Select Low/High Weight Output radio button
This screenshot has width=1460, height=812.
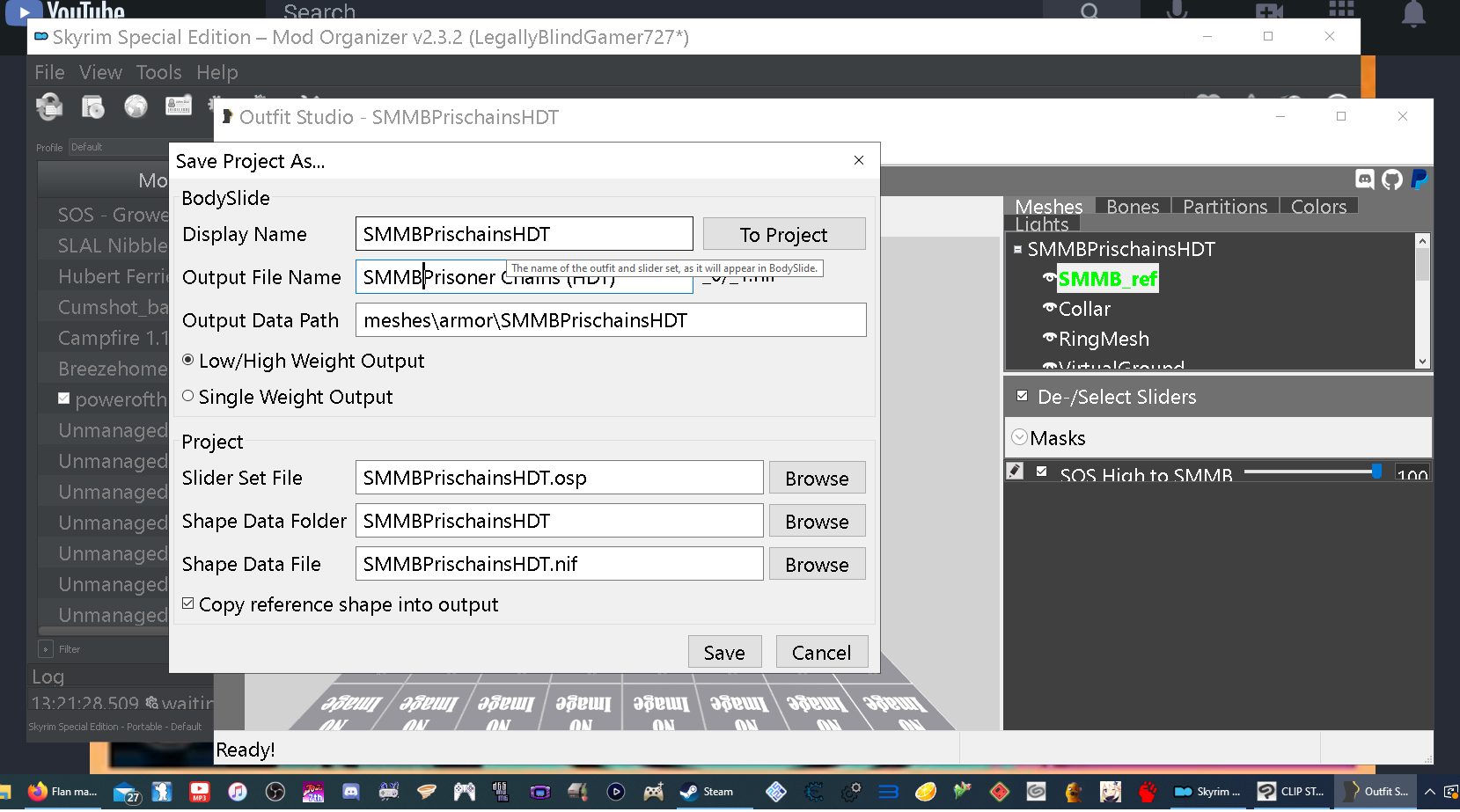[187, 360]
